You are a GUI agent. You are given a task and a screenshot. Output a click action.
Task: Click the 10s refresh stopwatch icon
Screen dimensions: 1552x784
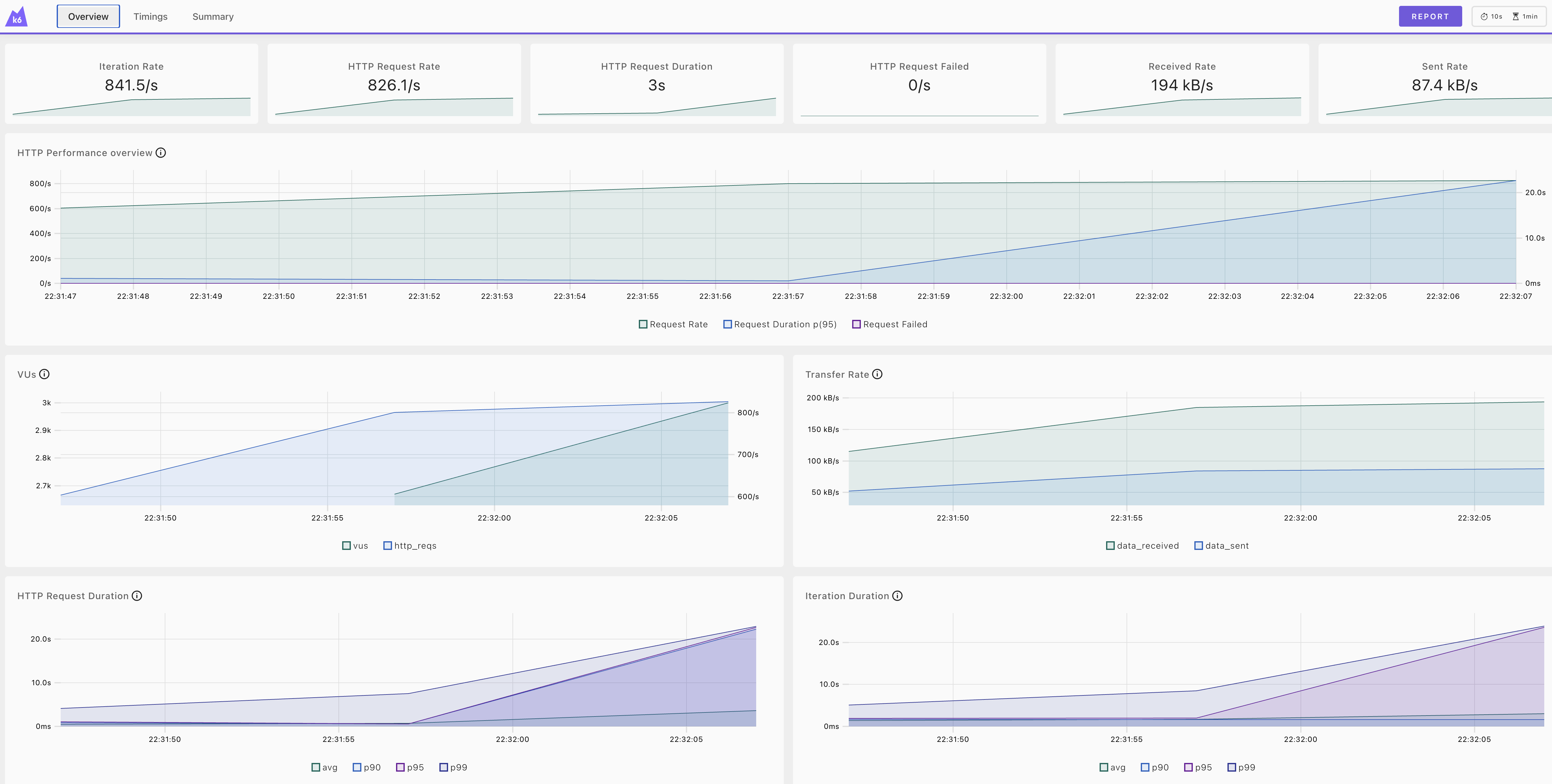[1484, 17]
